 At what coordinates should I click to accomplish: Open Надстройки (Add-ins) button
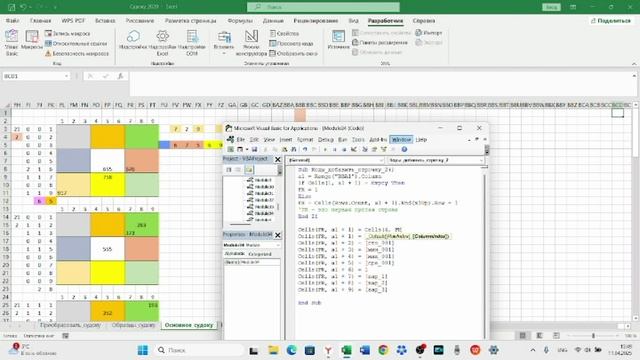[x=133, y=40]
